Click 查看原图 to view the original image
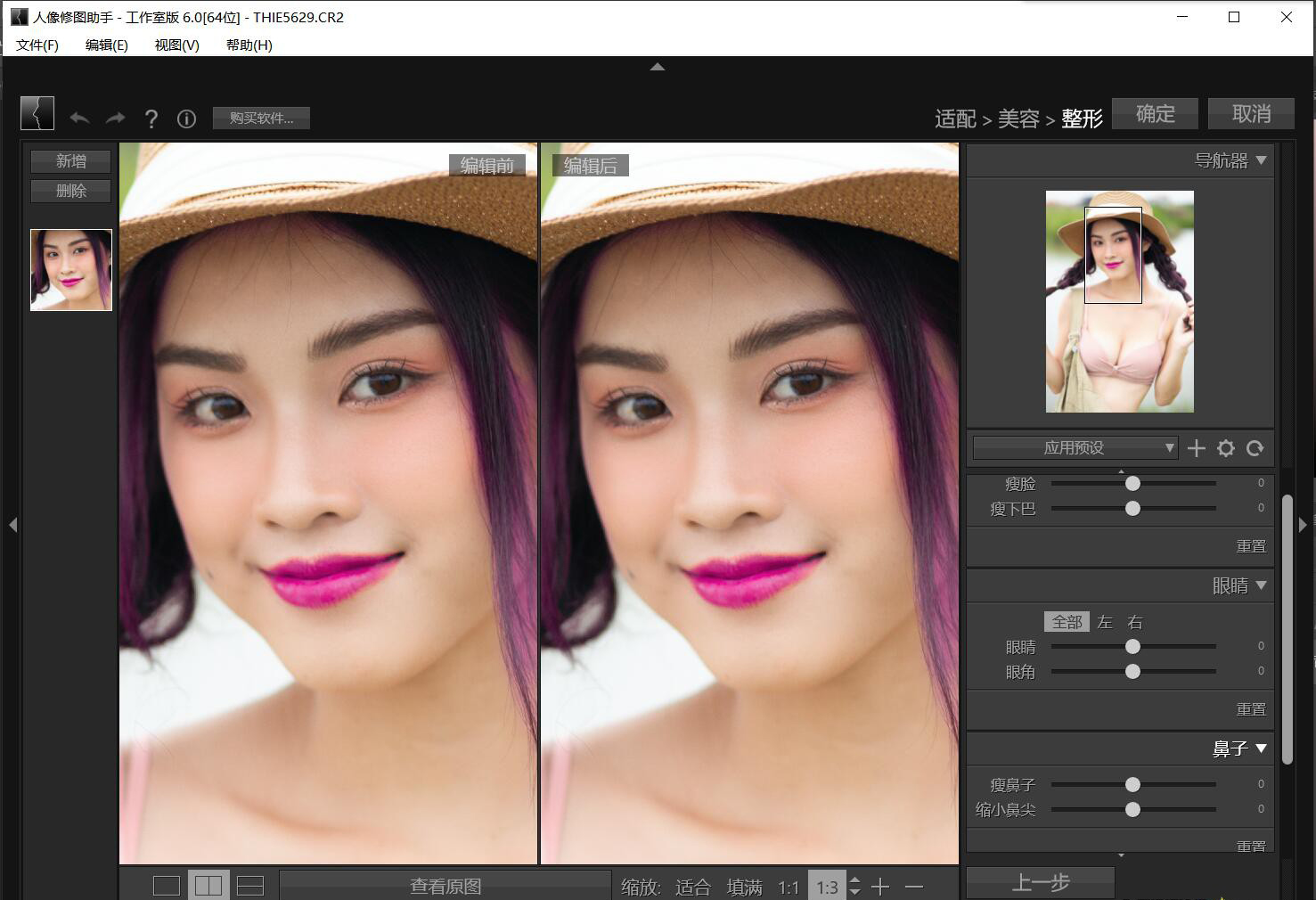The image size is (1316, 900). 444,885
